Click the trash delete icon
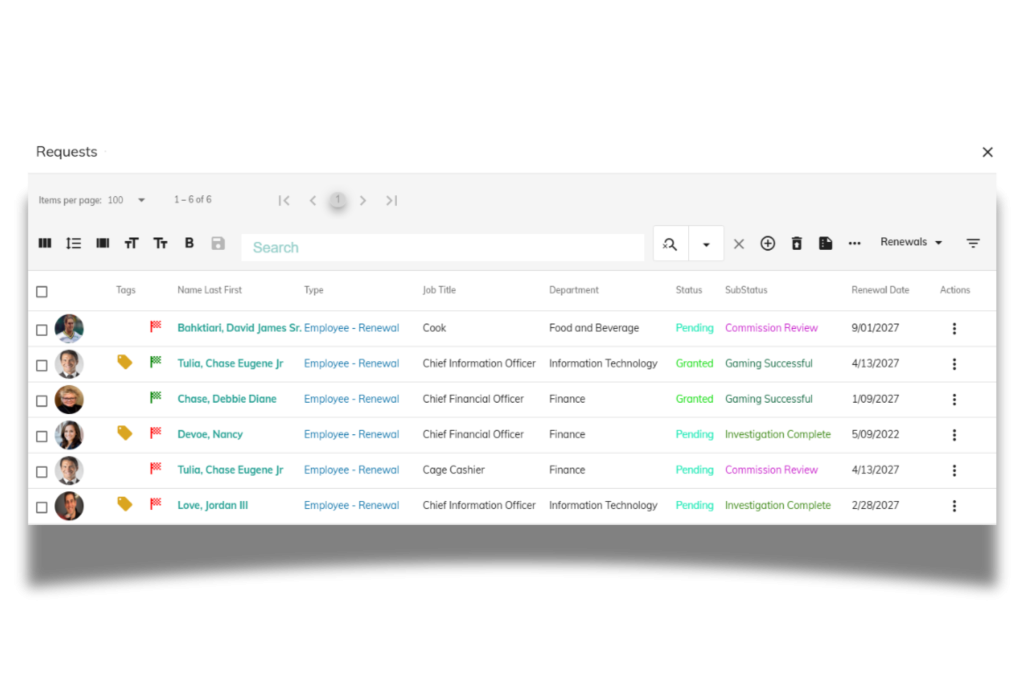The width and height of the screenshot is (1024, 683). click(796, 243)
